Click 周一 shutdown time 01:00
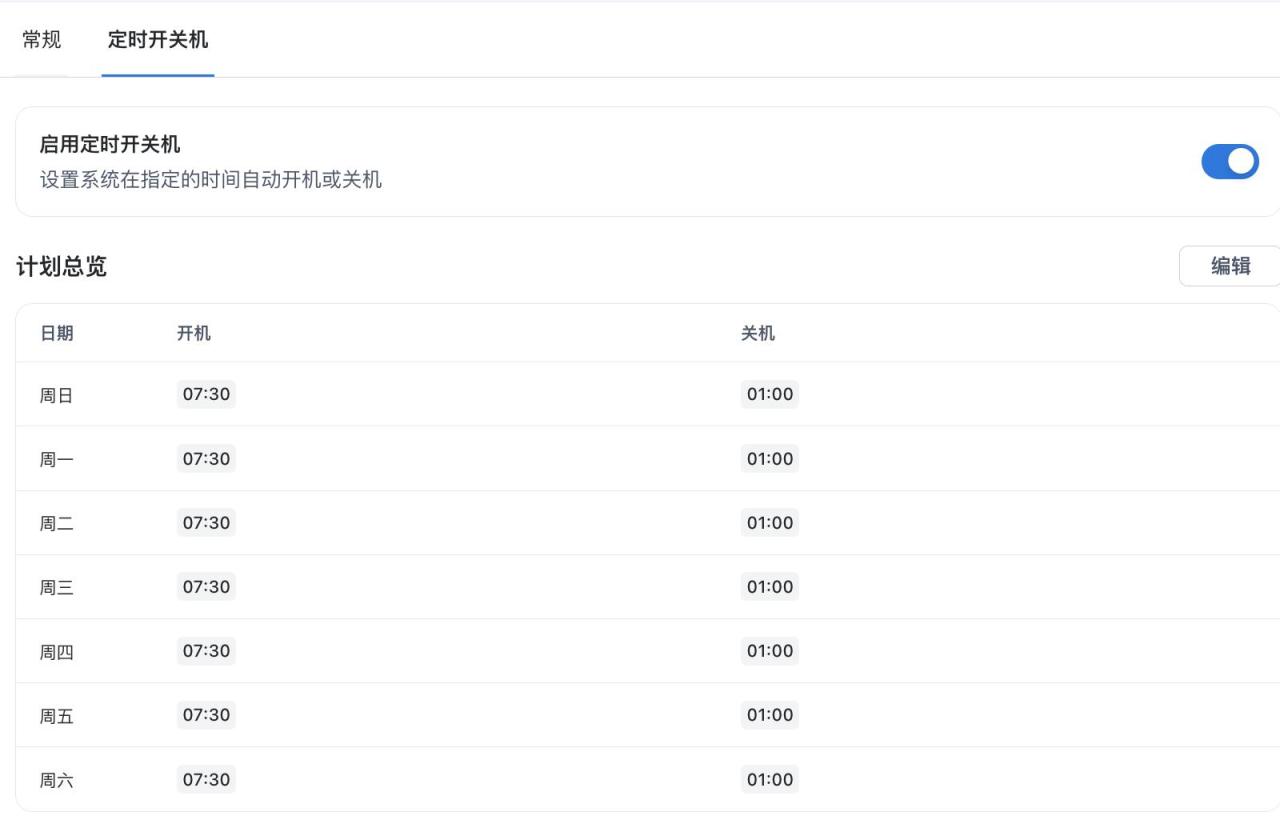 point(770,459)
